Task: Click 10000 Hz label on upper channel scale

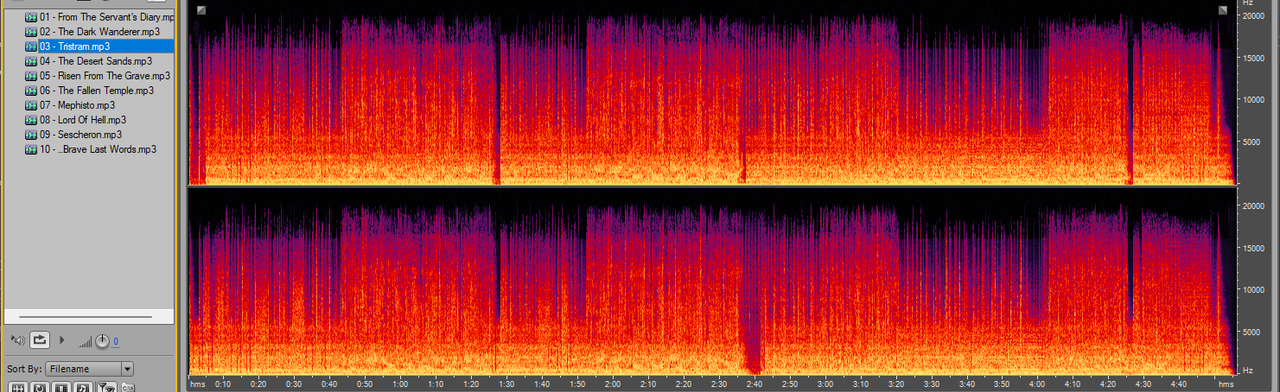Action: point(1254,100)
